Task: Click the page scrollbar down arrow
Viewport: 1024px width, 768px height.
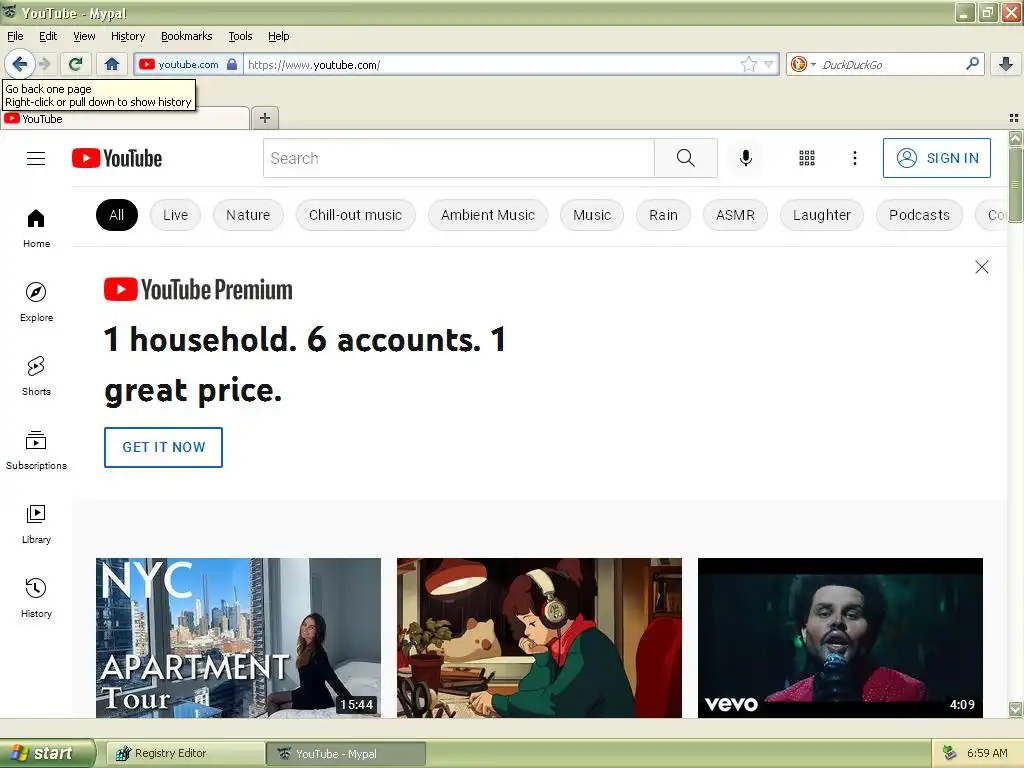Action: click(x=1016, y=709)
